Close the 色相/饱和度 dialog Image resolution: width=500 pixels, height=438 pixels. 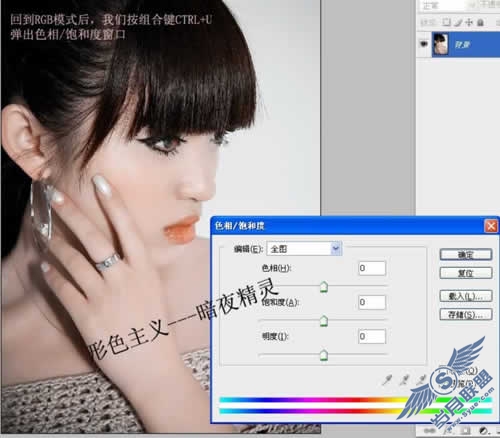click(x=491, y=226)
